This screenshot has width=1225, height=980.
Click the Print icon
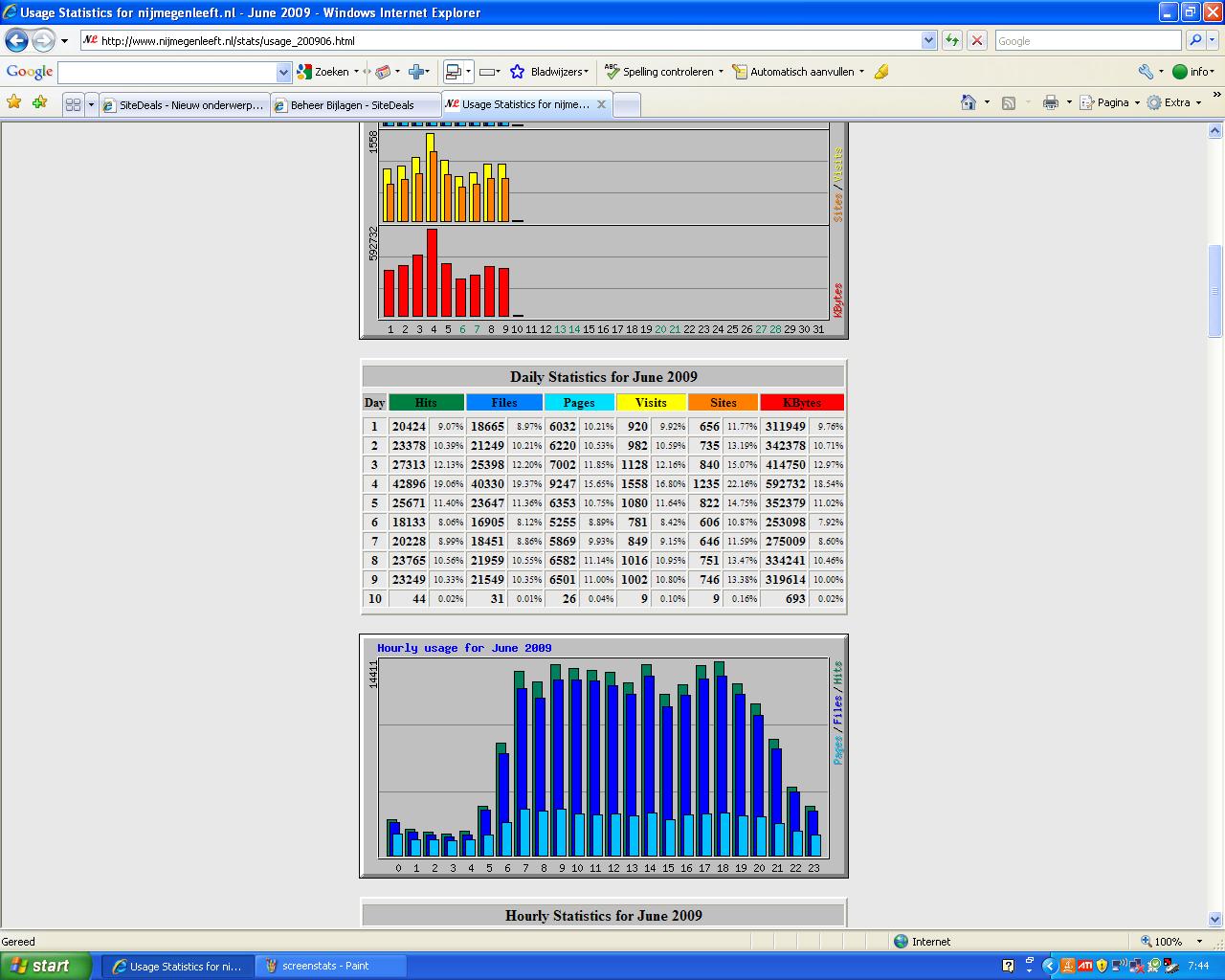point(1051,102)
